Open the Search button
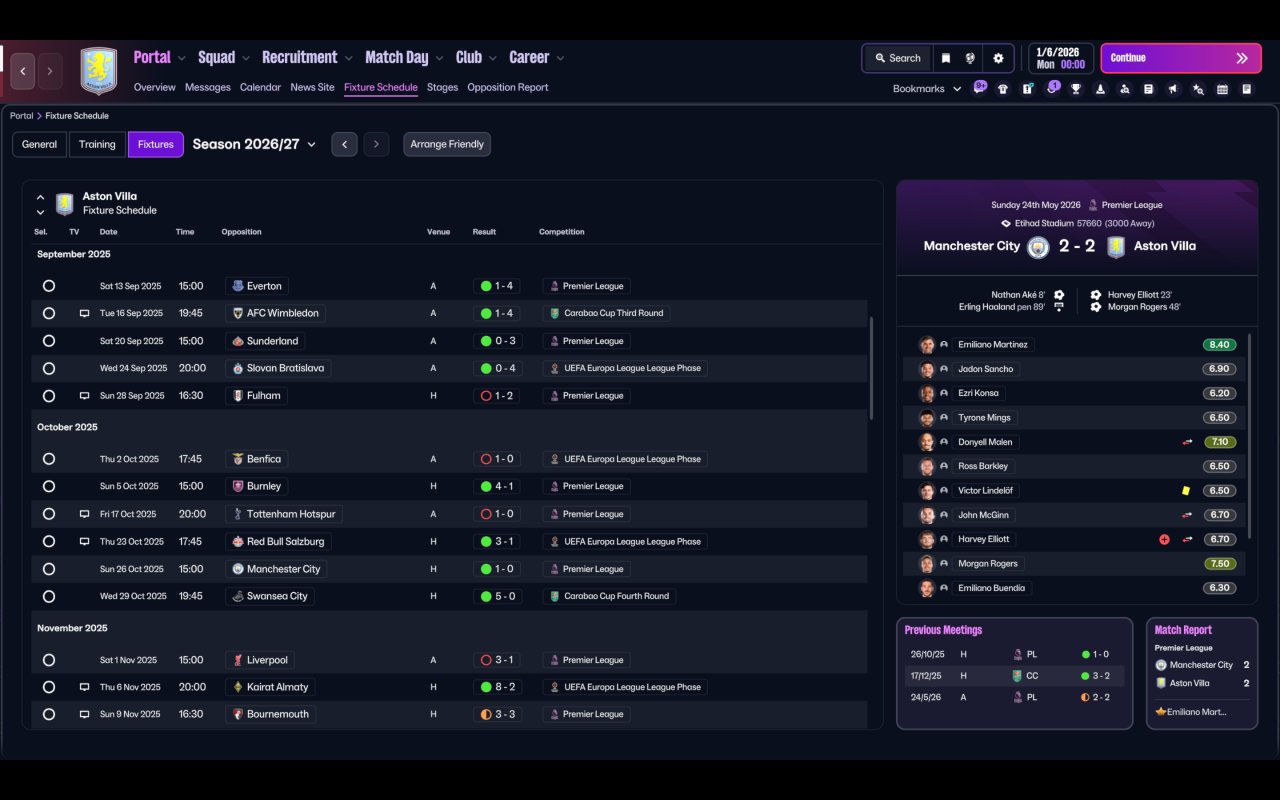1280x800 pixels. [x=897, y=58]
